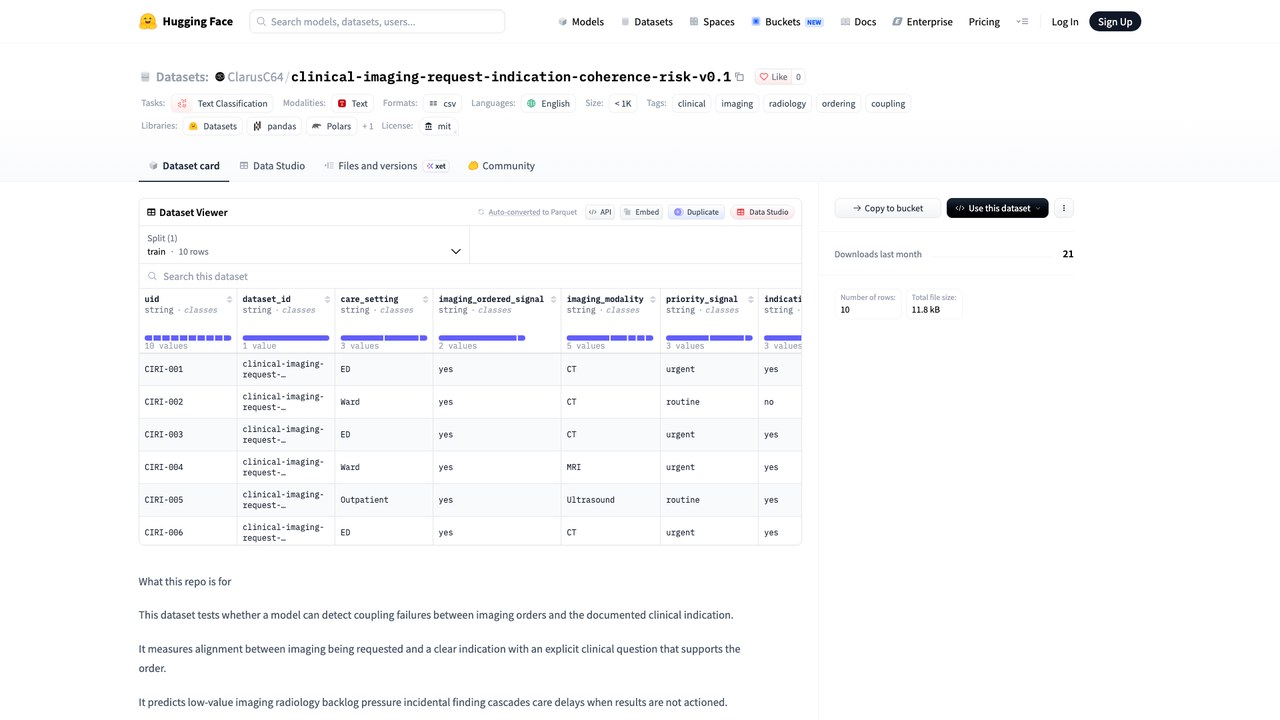Sort by the priority_signal column
Screen dimensions: 1280x720
pyautogui.click(x=749, y=299)
